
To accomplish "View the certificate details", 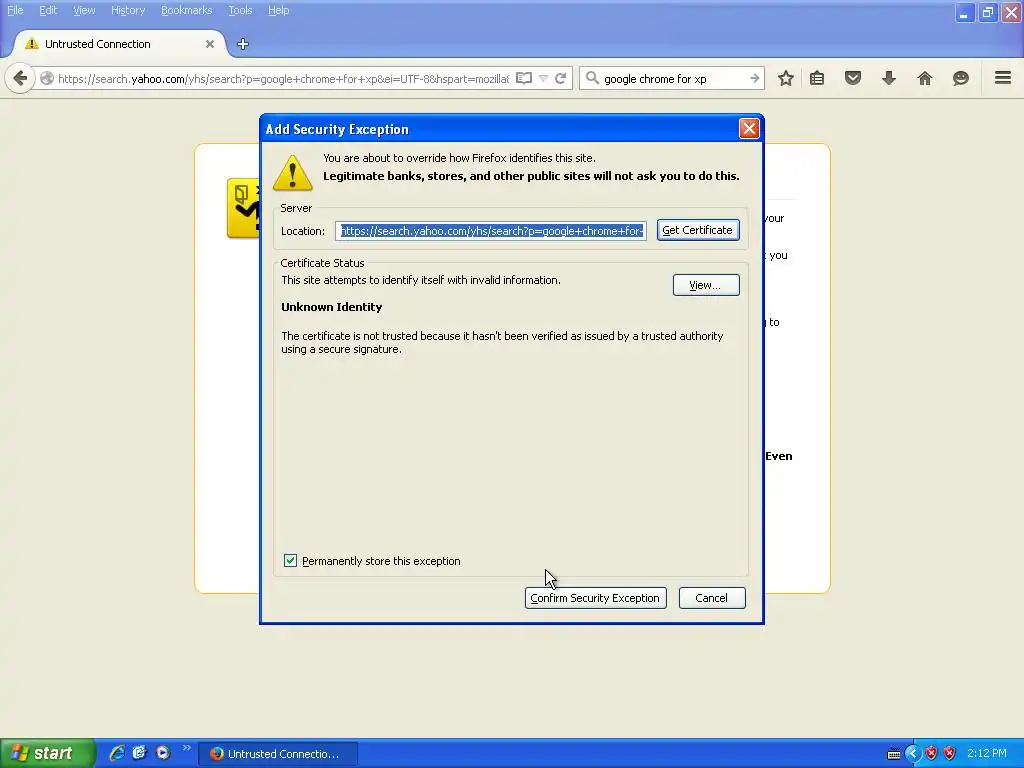I will [705, 285].
